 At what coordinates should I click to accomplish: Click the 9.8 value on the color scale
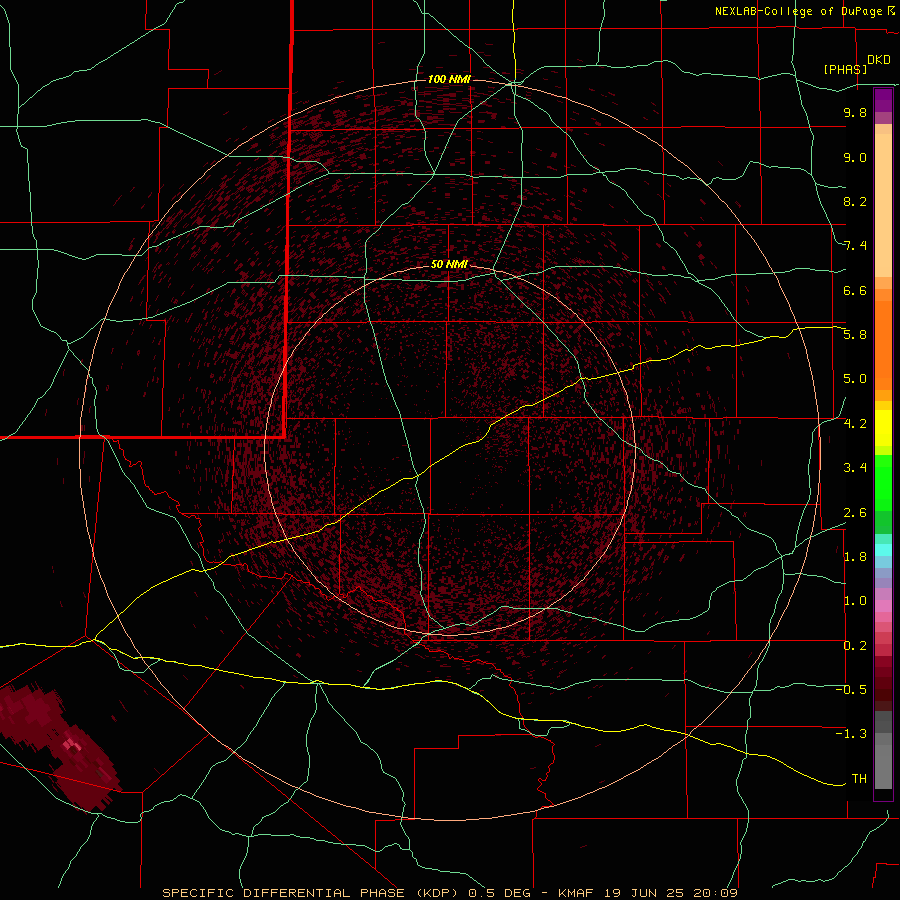pos(855,112)
